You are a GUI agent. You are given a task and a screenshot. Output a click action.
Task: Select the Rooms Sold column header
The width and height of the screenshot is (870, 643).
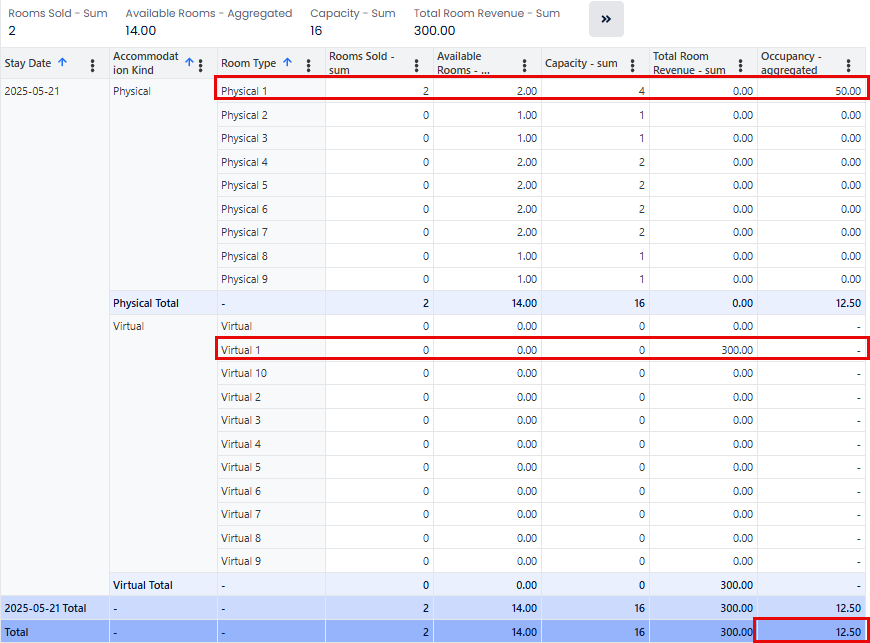point(360,63)
